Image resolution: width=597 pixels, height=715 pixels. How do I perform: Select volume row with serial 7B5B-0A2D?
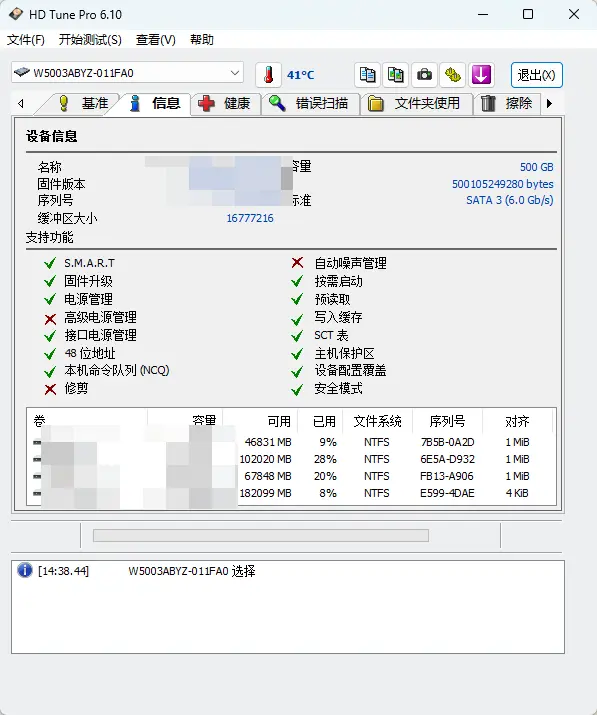tap(291, 442)
